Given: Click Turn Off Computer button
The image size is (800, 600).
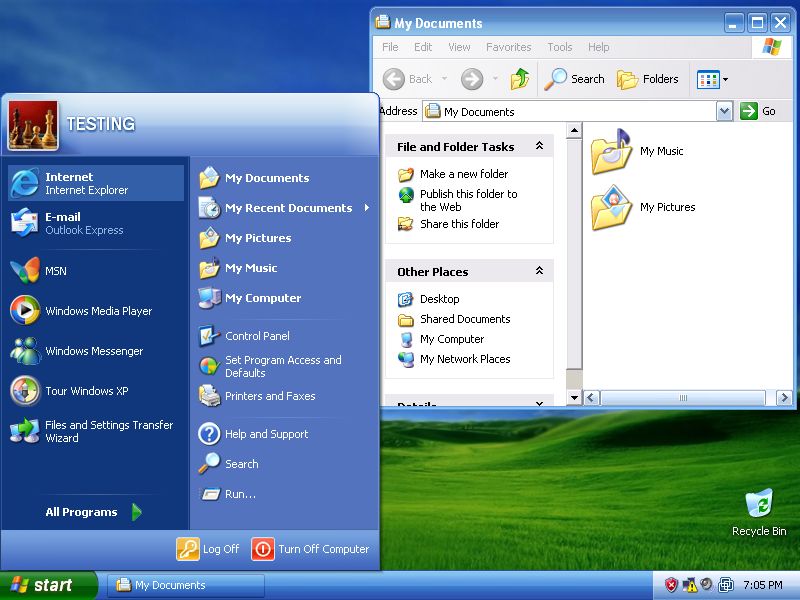Looking at the screenshot, I should (x=310, y=549).
